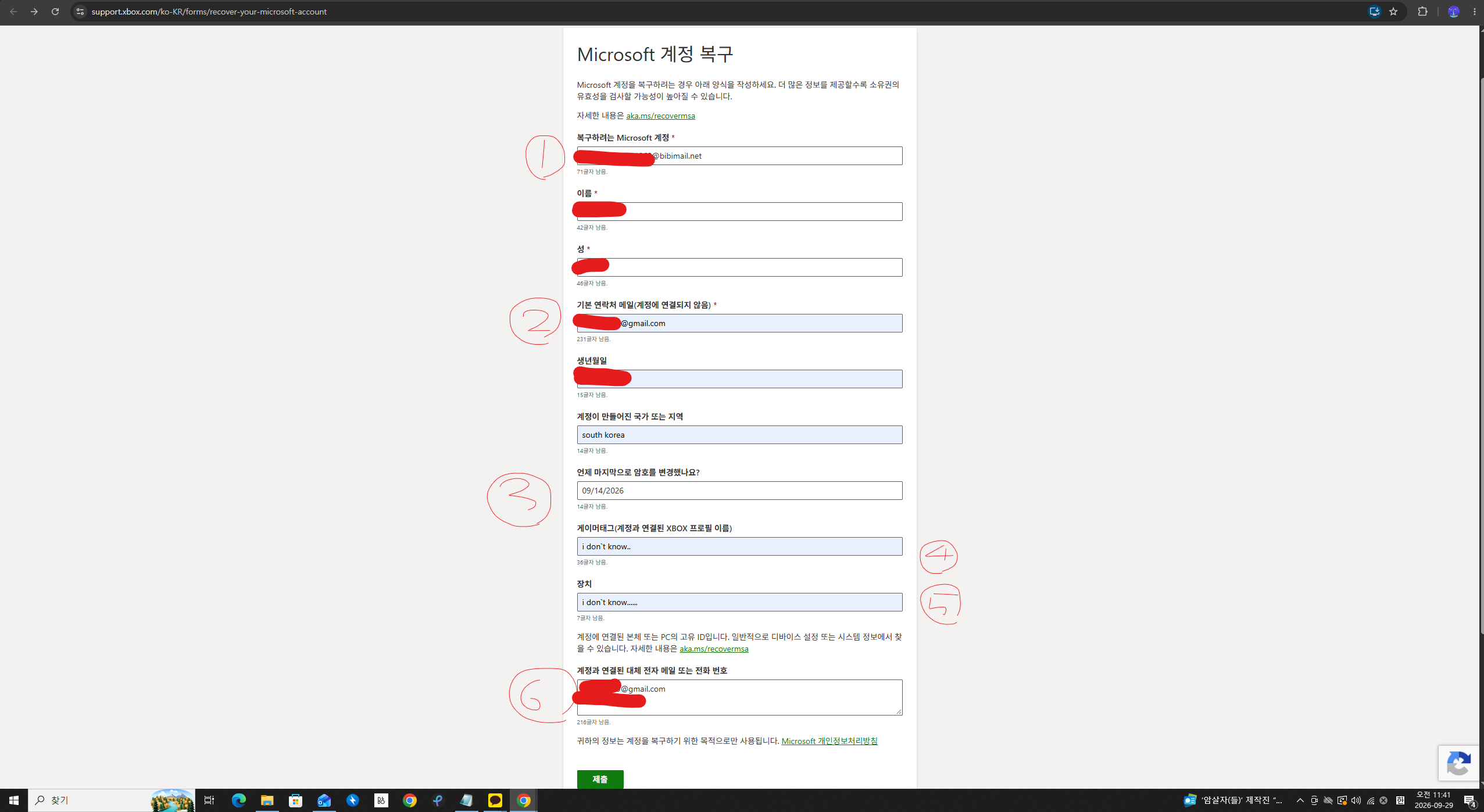Open the Windows Start menu

pos(14,800)
